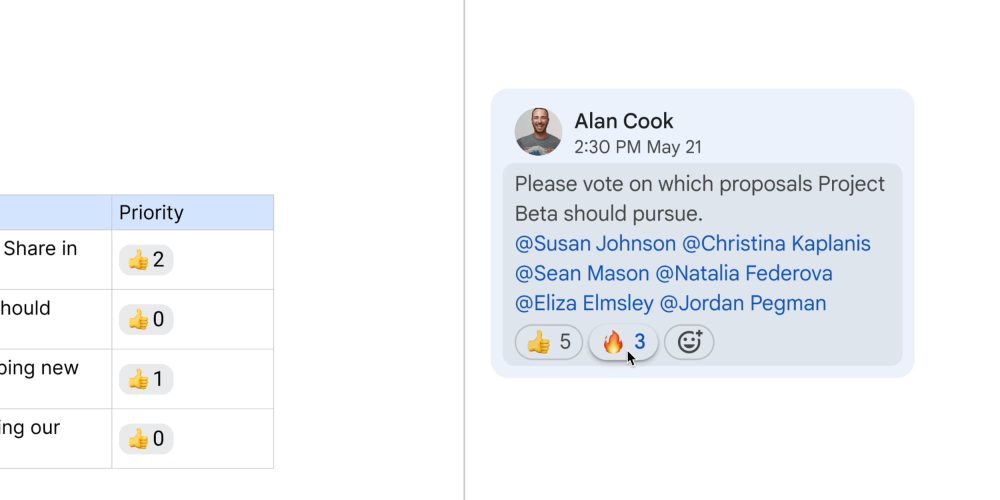Viewport: 1000px width, 500px height.
Task: Click the @Susan Johnson mention
Action: coord(595,244)
